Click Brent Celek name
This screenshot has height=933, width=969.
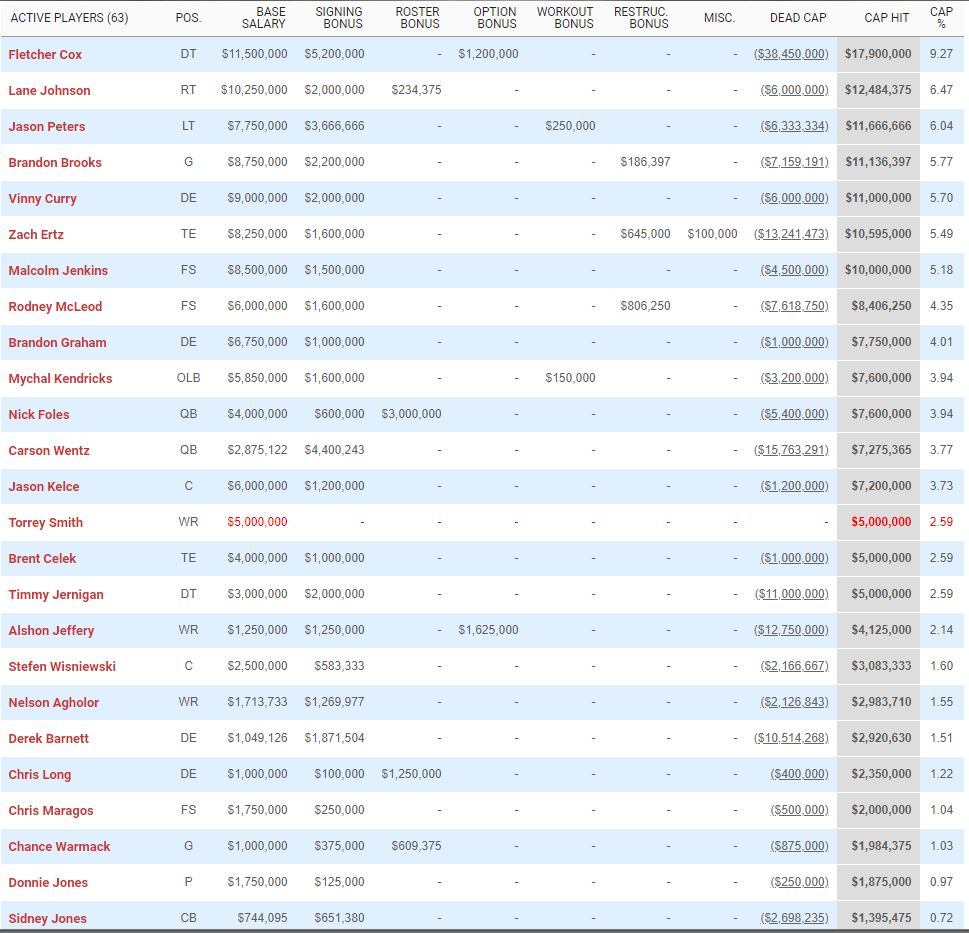tap(42, 559)
